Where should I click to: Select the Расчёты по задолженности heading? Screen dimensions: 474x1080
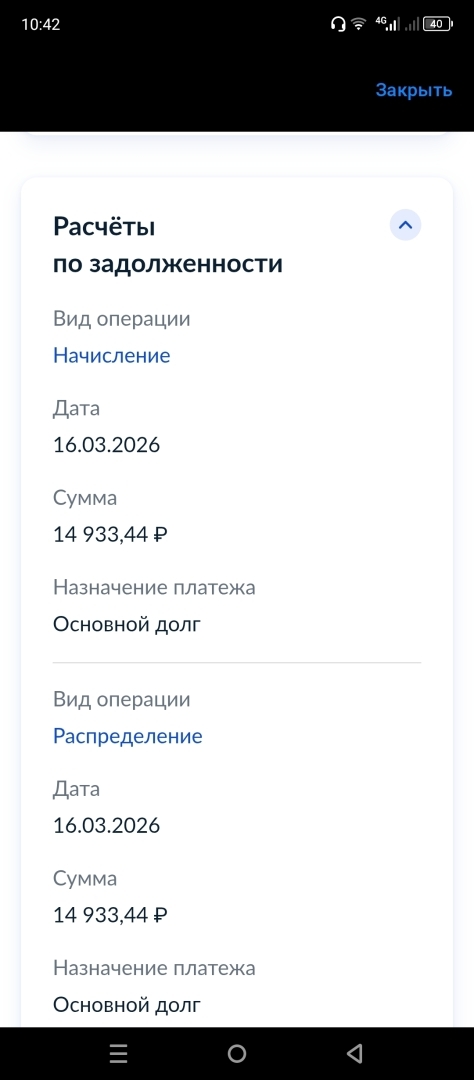pos(167,245)
